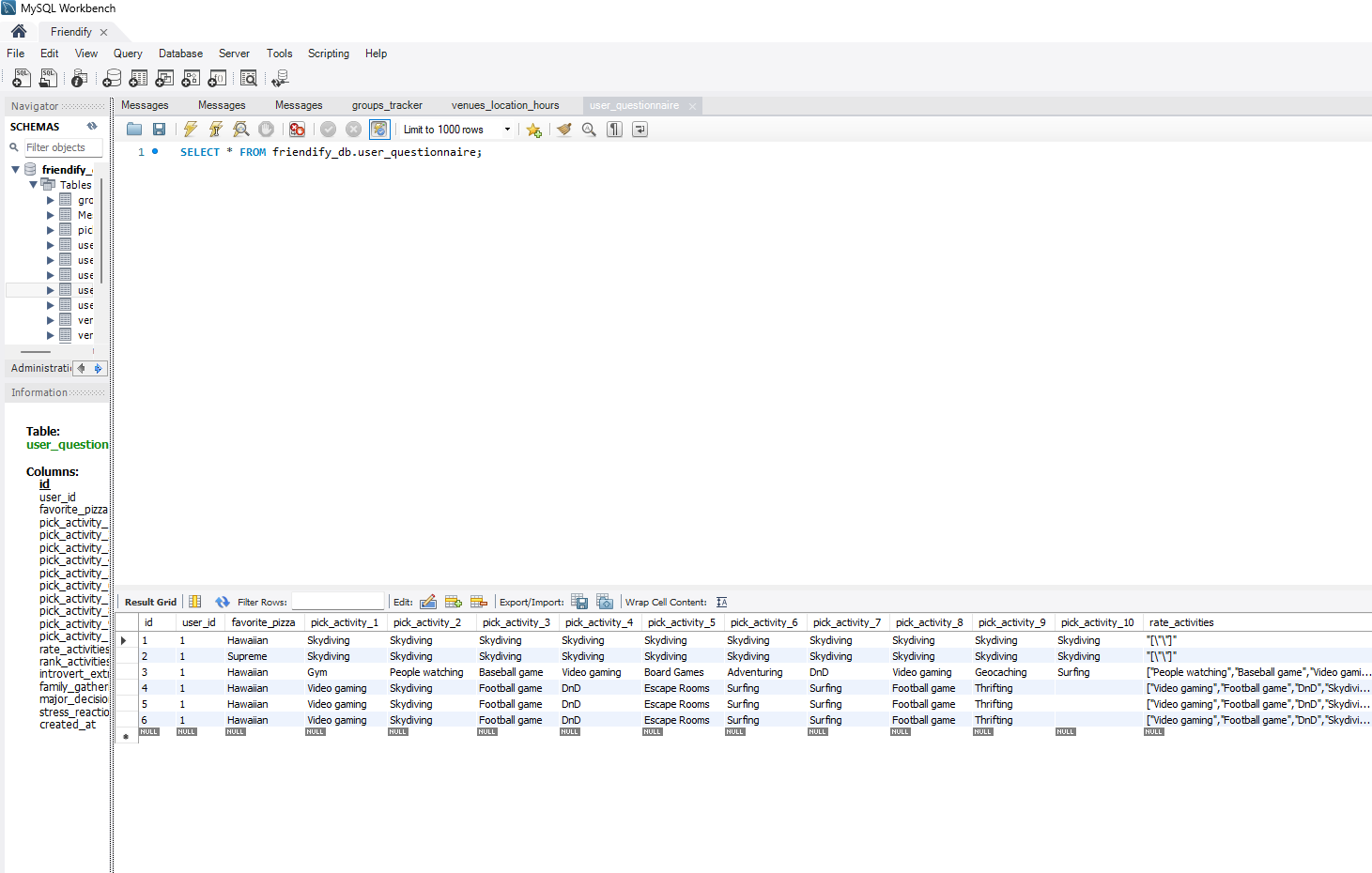This screenshot has height=873, width=1372.
Task: Open a script file in this editor
Action: (x=134, y=130)
